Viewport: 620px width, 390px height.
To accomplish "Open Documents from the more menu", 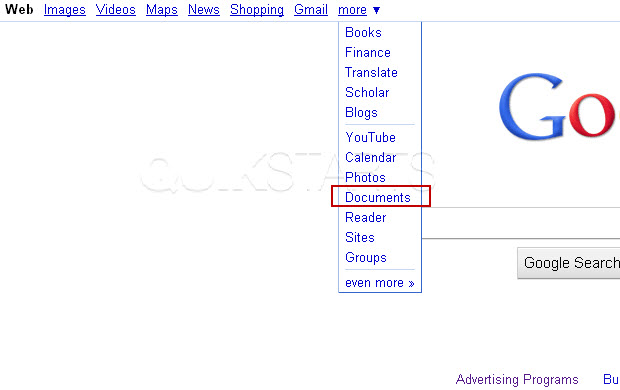I will [378, 197].
